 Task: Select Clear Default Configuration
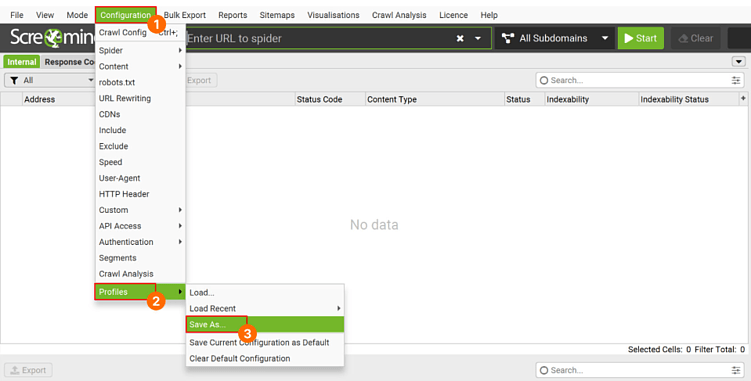(265, 358)
